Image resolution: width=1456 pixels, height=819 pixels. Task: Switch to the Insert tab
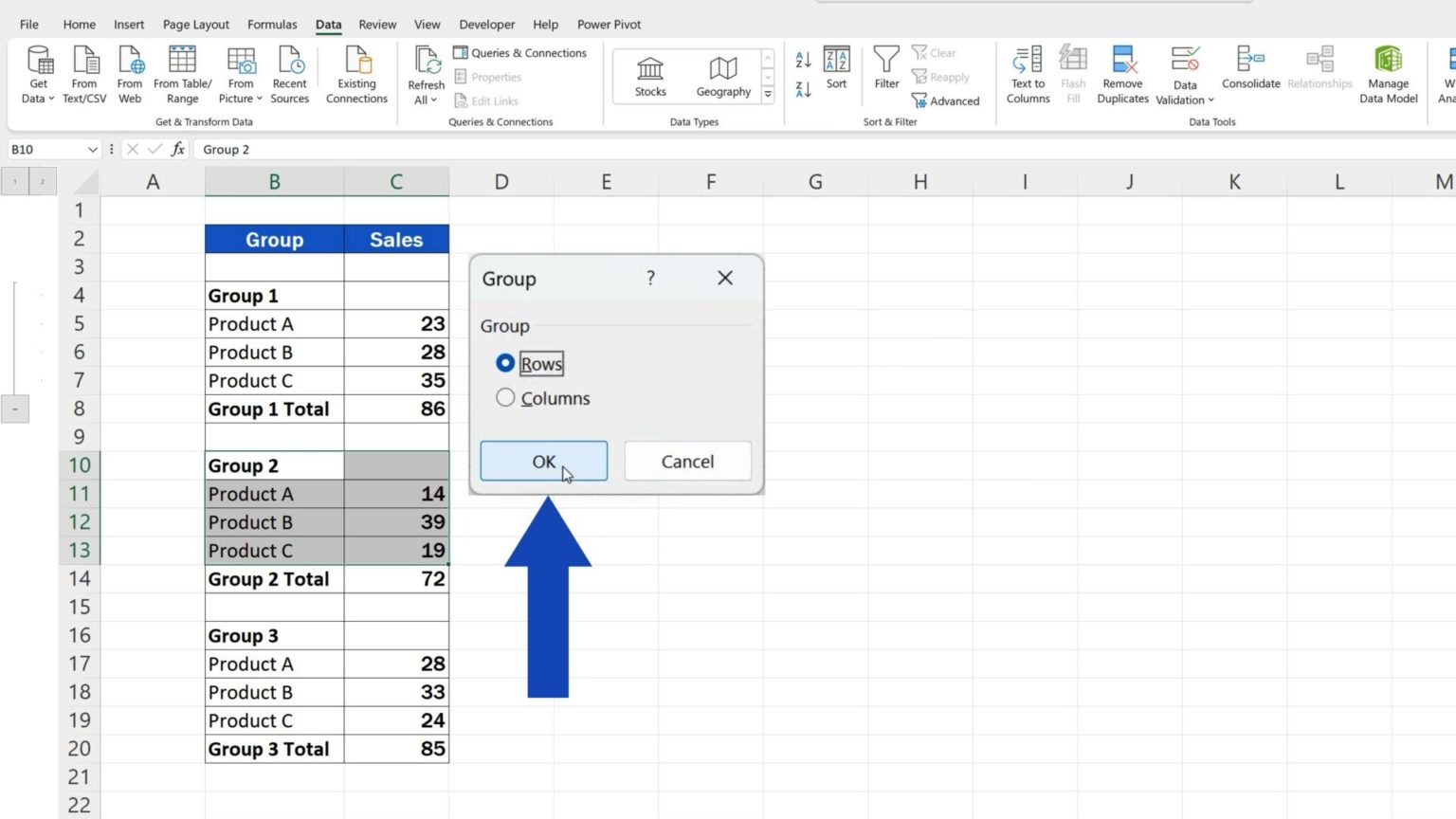pyautogui.click(x=129, y=25)
